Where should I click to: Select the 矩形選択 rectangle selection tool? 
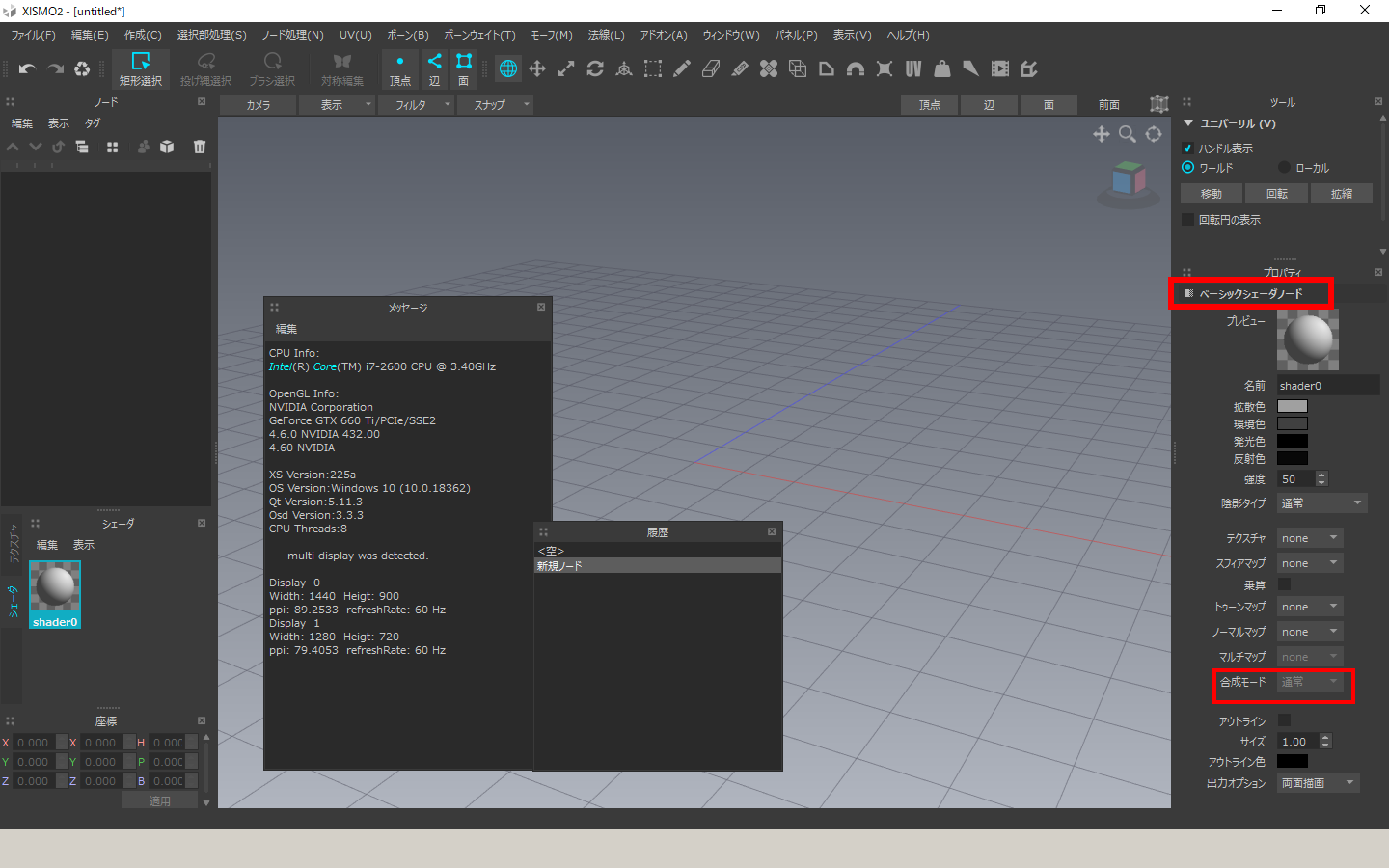(x=140, y=69)
